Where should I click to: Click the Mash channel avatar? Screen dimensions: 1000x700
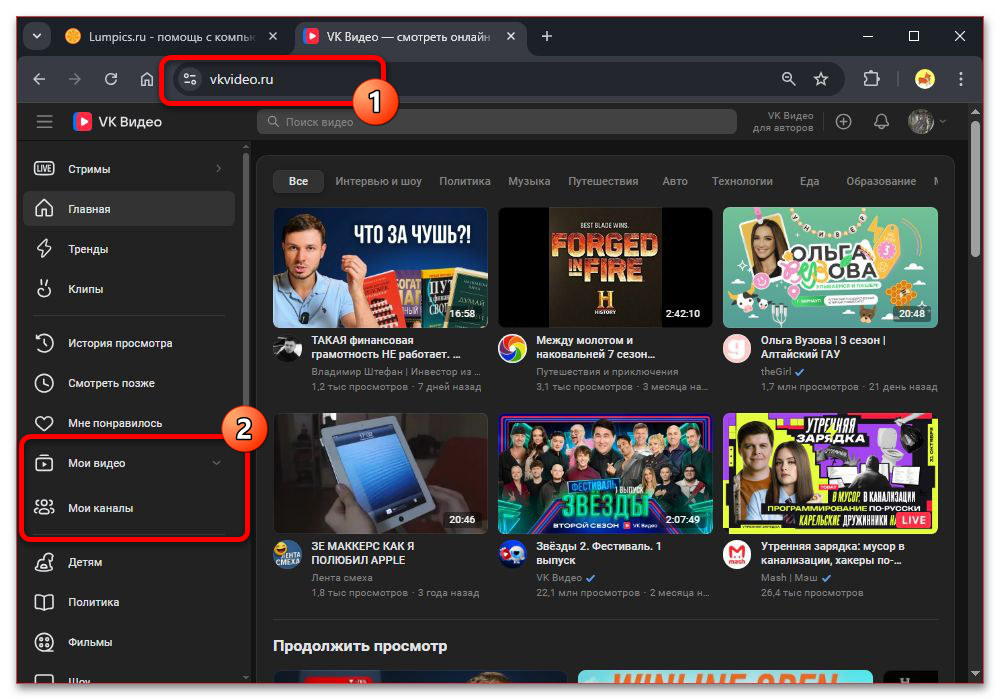point(737,554)
